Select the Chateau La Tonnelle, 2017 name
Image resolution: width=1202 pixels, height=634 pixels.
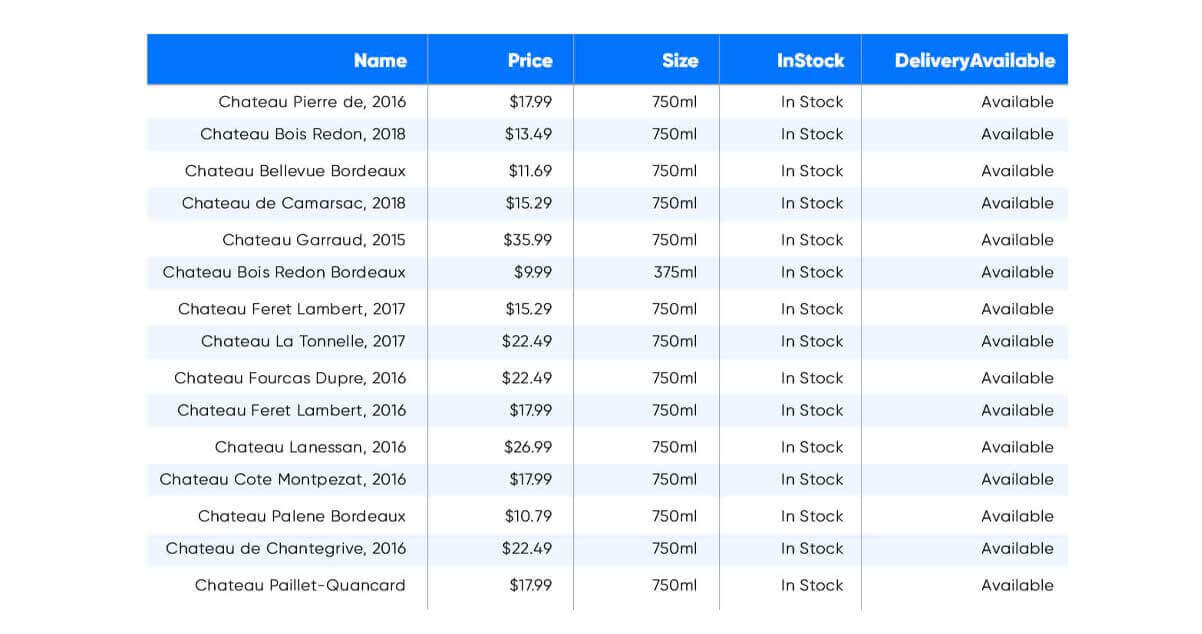coord(303,341)
